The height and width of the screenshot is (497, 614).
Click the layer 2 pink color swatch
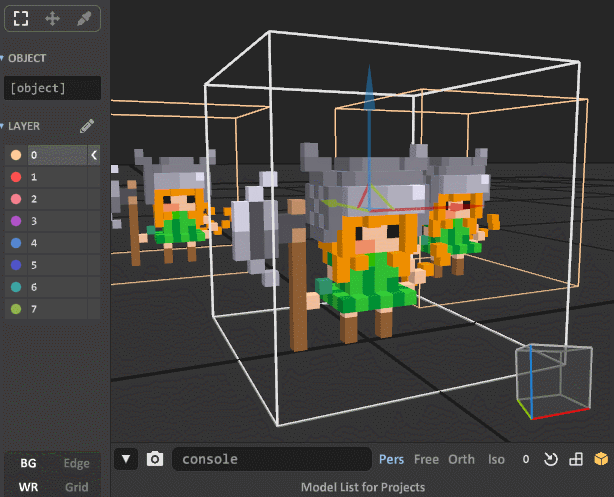[16, 199]
